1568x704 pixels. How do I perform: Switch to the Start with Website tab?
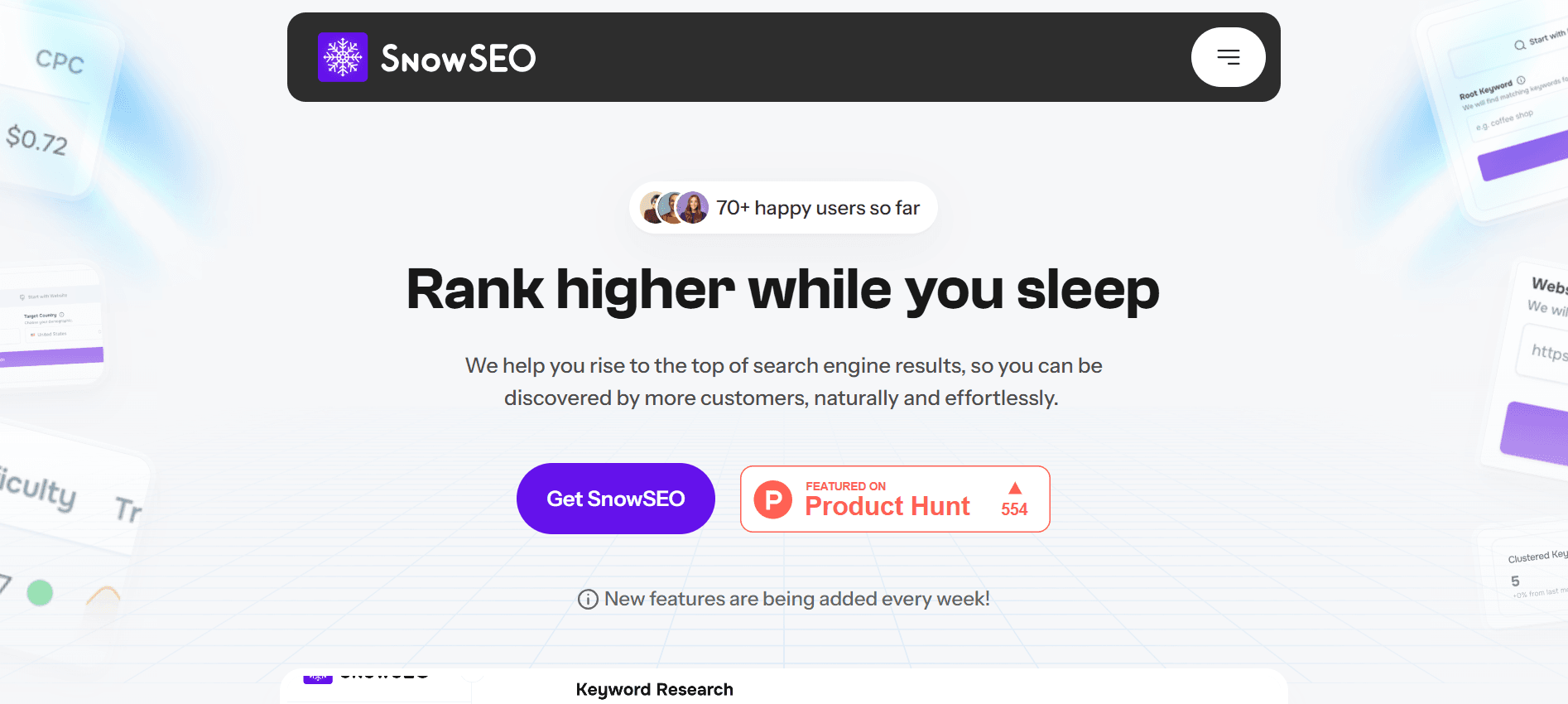click(46, 296)
